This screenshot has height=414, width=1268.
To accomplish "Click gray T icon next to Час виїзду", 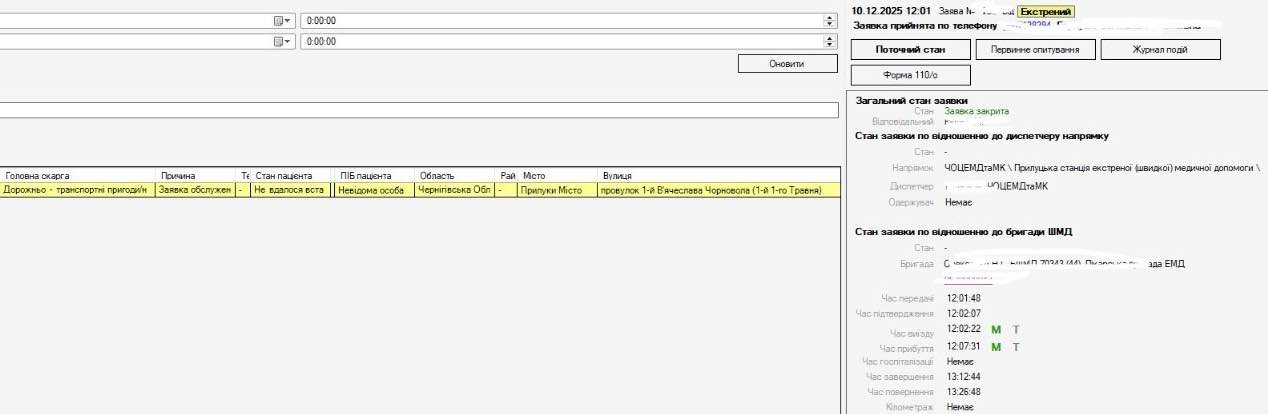I will [1017, 330].
